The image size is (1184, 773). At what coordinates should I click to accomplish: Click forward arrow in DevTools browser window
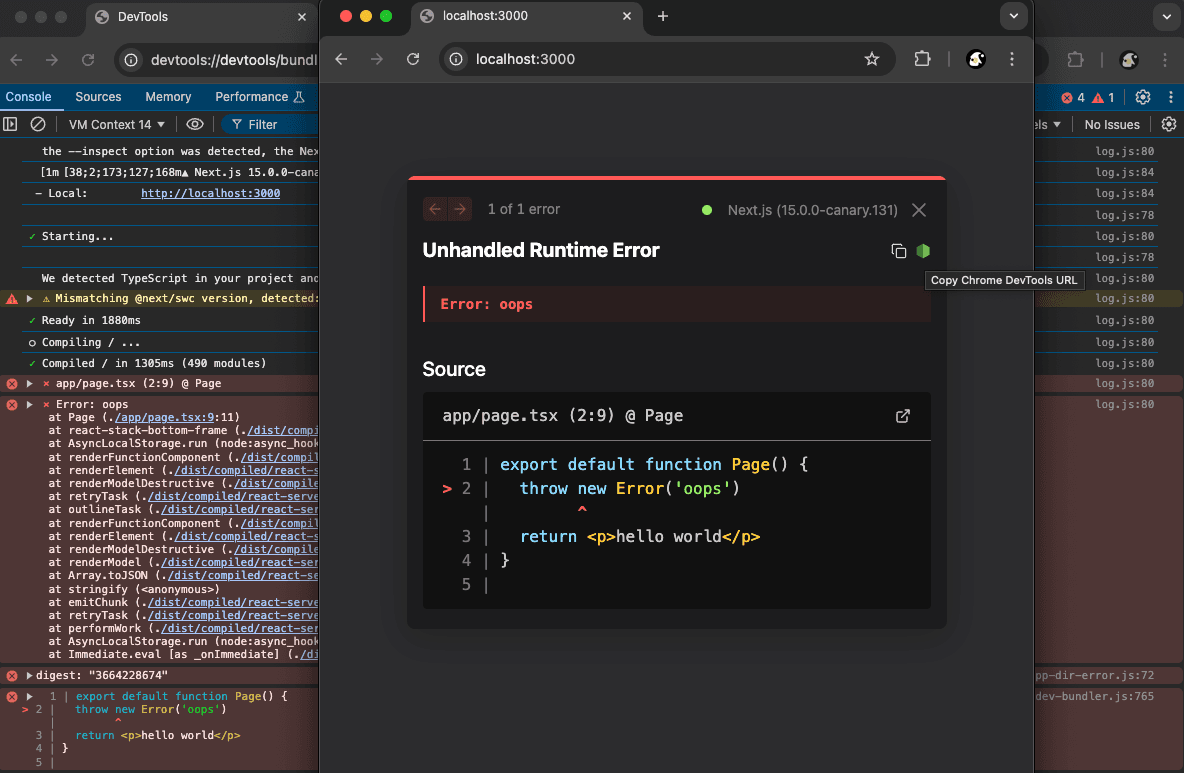(51, 60)
